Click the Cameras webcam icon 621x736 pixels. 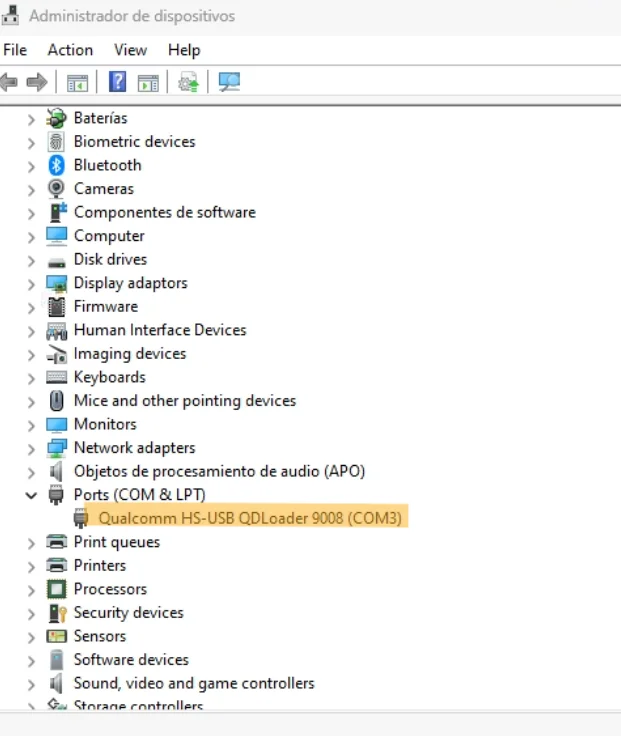[x=56, y=189]
